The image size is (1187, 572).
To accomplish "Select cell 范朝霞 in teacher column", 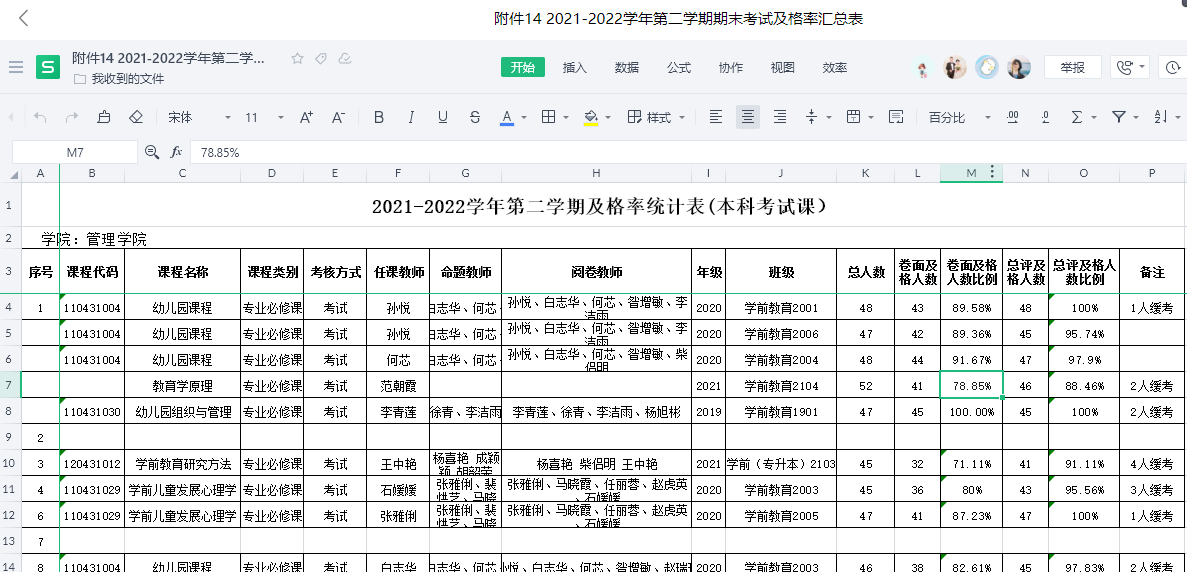I will (397, 386).
